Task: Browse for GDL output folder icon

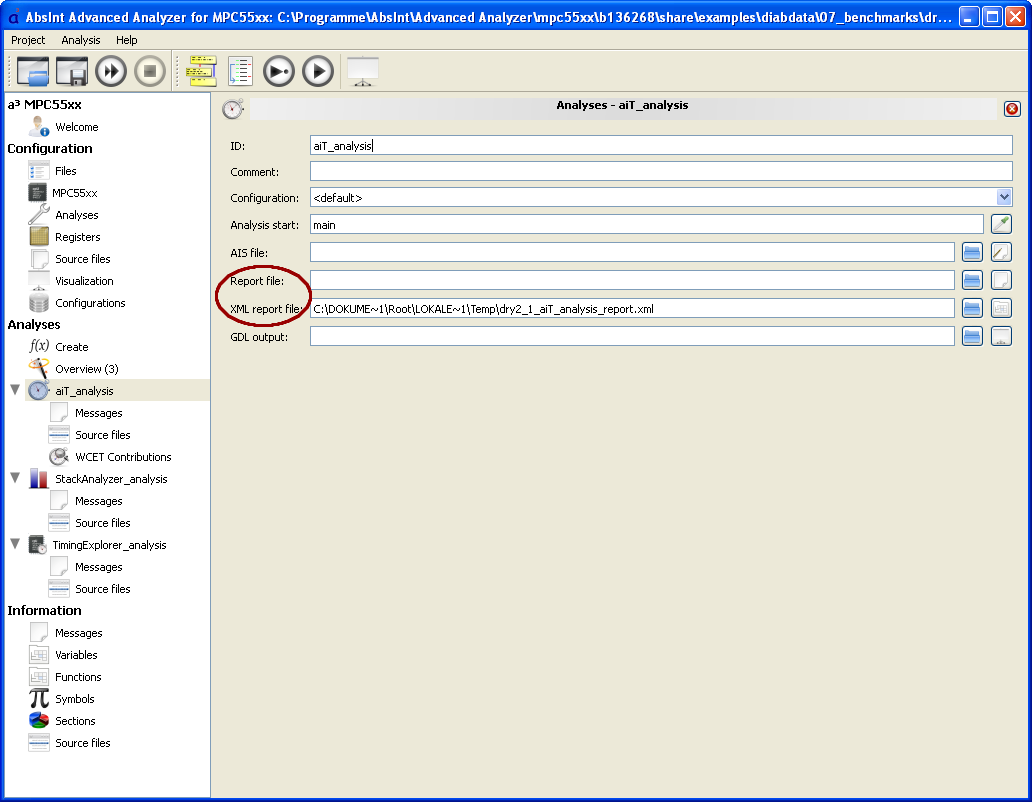Action: click(972, 336)
